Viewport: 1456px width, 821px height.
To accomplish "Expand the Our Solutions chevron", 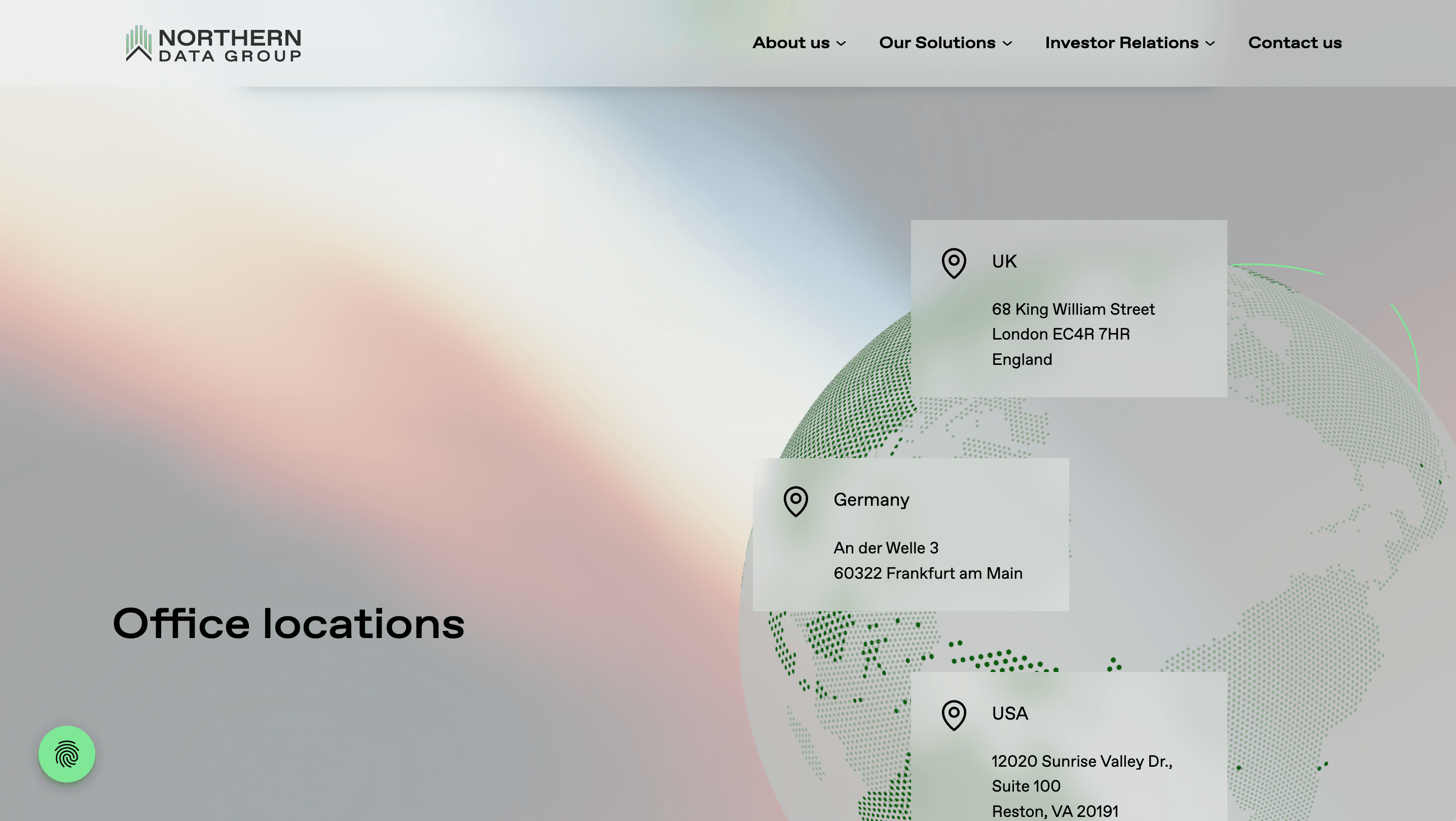I will pyautogui.click(x=1007, y=44).
